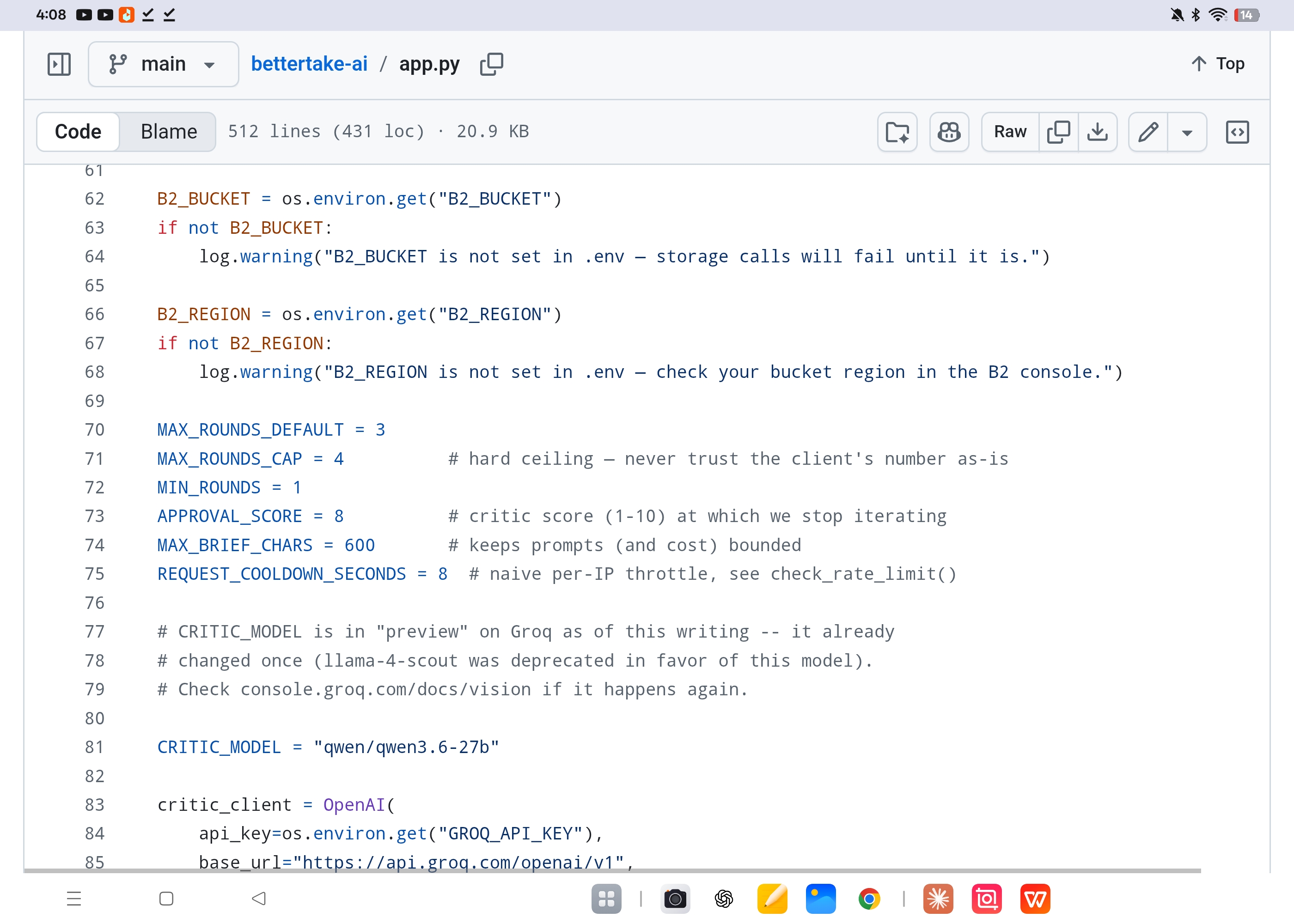
Task: Click the B2_BUCKET variable on line 62
Action: pos(204,199)
